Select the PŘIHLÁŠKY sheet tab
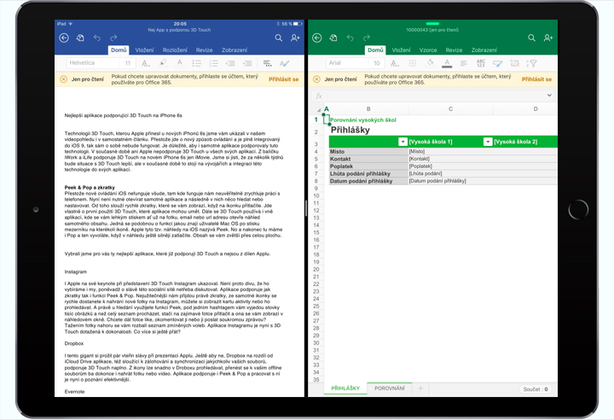Image resolution: width=614 pixels, height=420 pixels. (x=345, y=388)
